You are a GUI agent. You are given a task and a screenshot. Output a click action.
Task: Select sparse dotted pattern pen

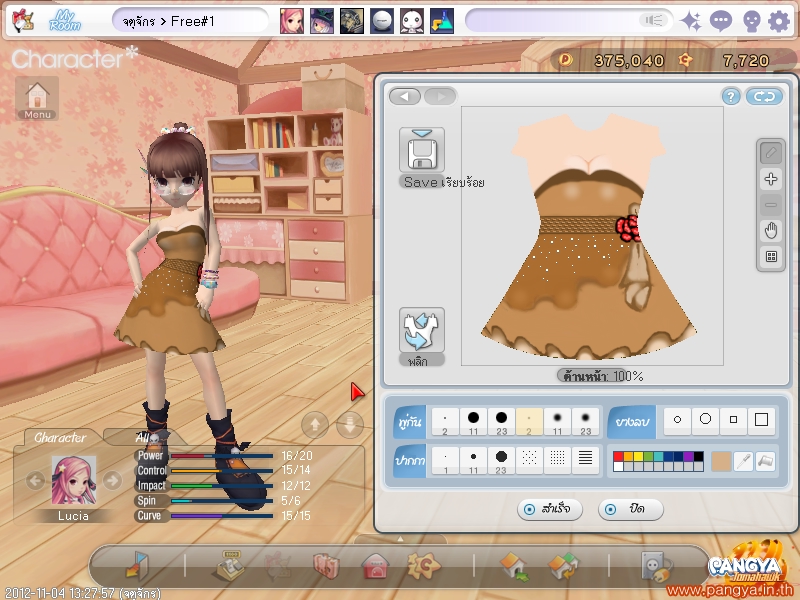pos(529,461)
